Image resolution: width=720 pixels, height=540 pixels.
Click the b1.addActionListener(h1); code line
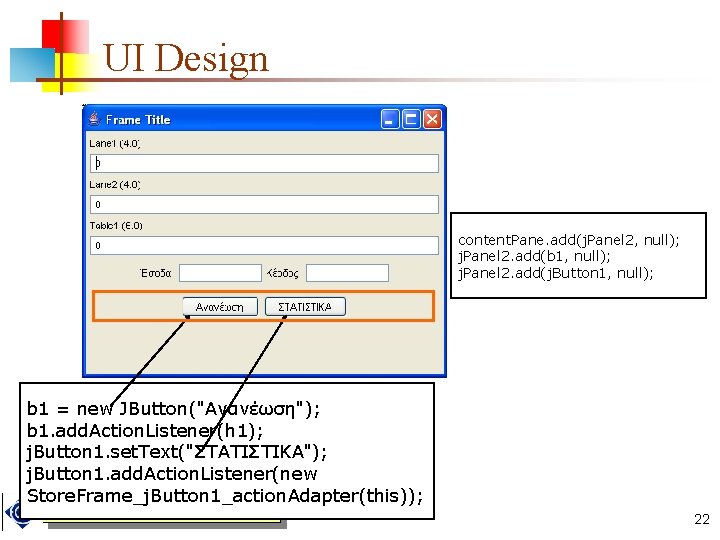point(145,430)
